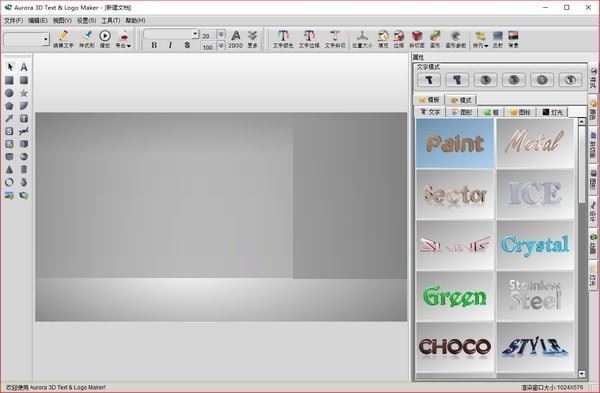Image resolution: width=600 pixels, height=393 pixels.
Task: Click the first text mode button
Action: point(429,80)
